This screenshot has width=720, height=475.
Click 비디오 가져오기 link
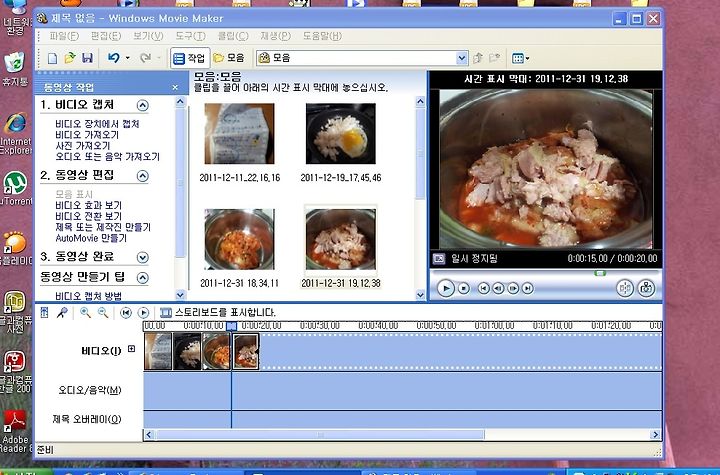point(87,135)
